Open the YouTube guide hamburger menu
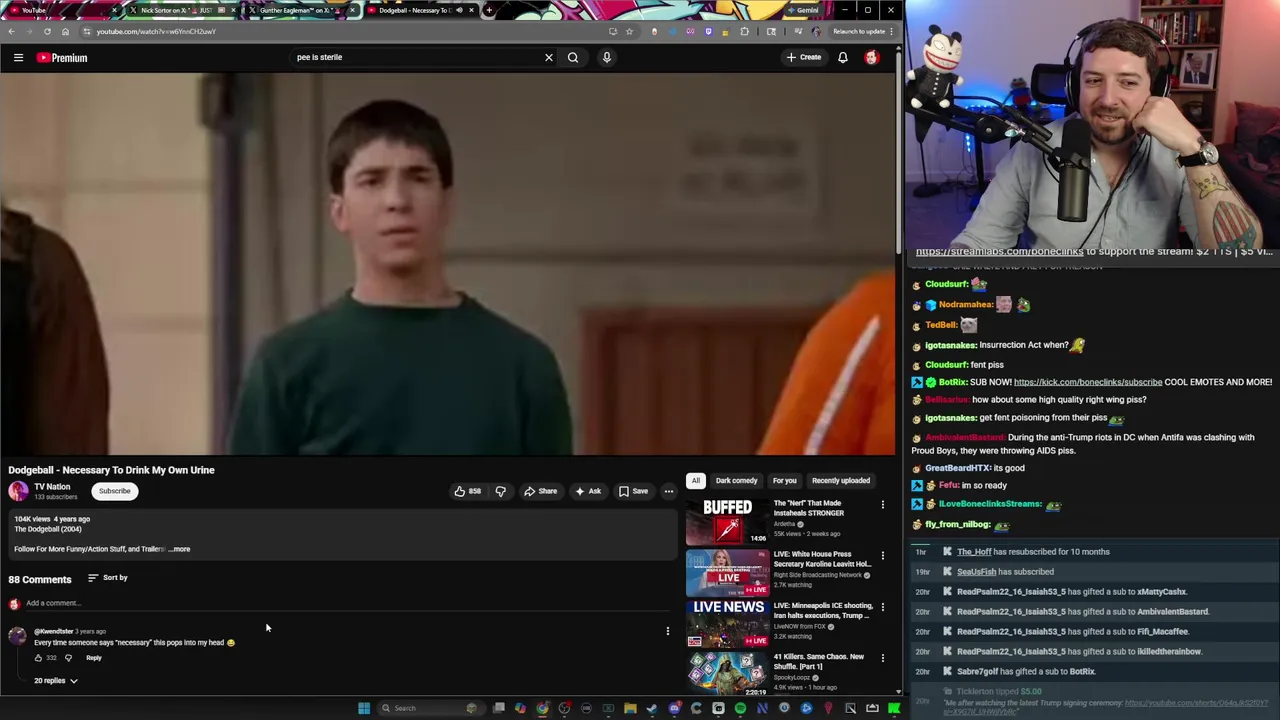The image size is (1280, 720). pos(18,58)
